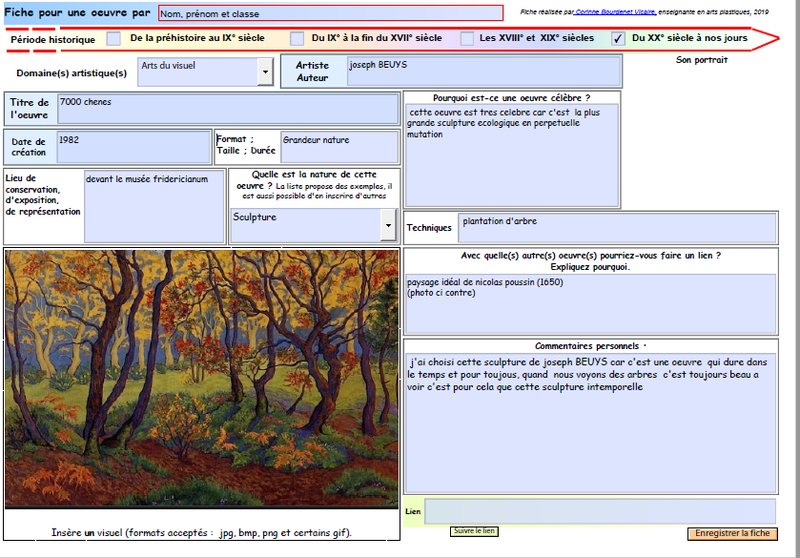Click the Artiste Auteur field with joseph BEUYS
800x558 pixels.
pyautogui.click(x=483, y=71)
